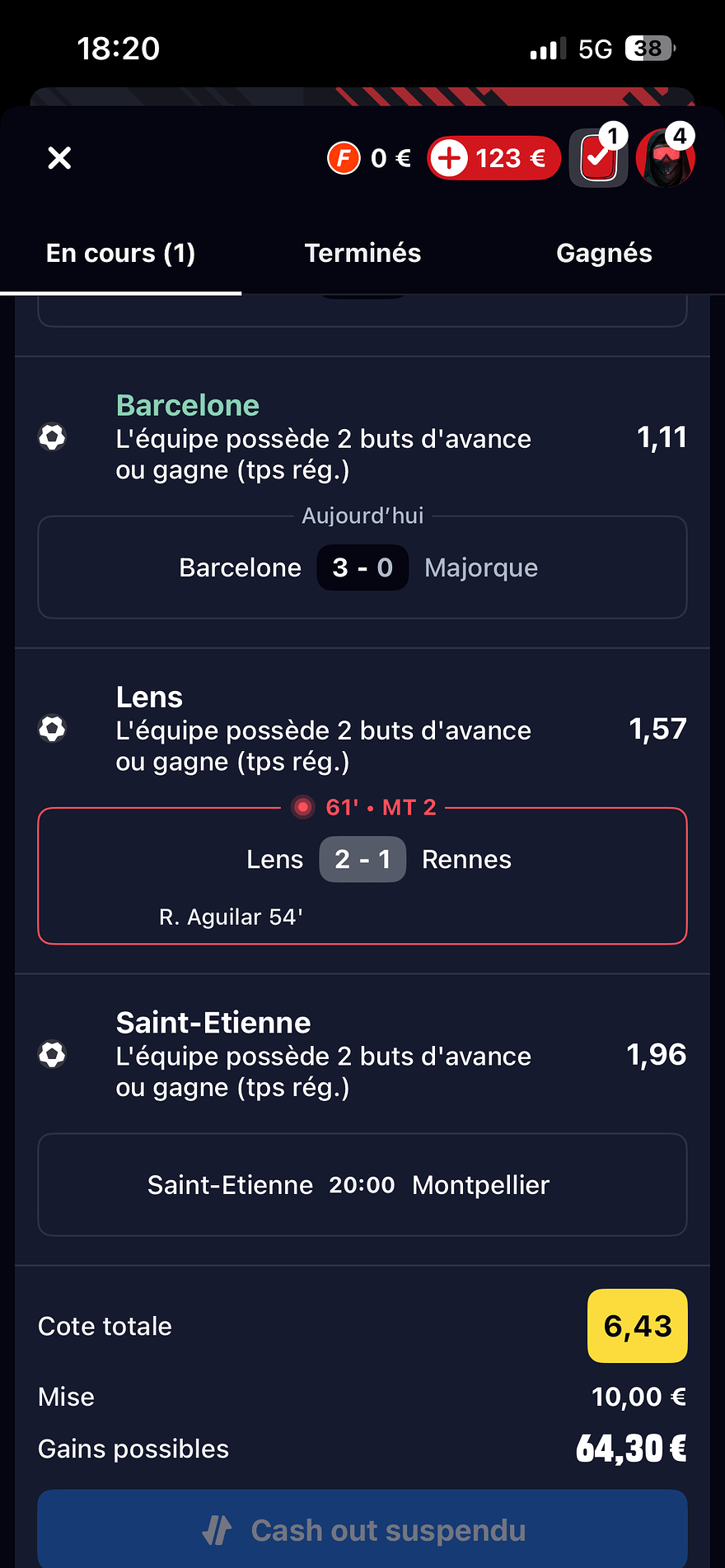
Task: Open the Barcelone vs Majorque match card
Action: coord(362,567)
